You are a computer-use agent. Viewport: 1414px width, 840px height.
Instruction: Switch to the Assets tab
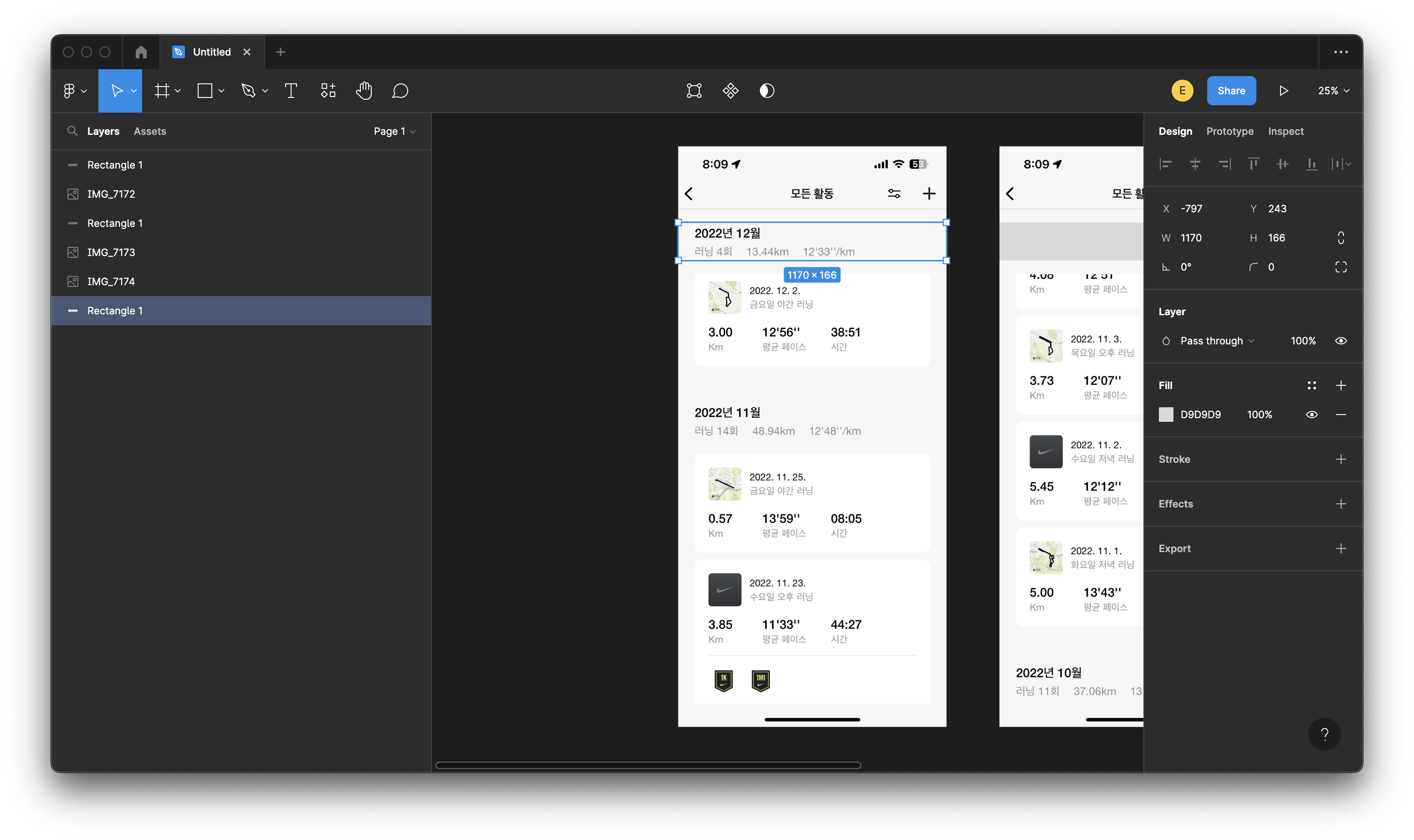tap(150, 131)
